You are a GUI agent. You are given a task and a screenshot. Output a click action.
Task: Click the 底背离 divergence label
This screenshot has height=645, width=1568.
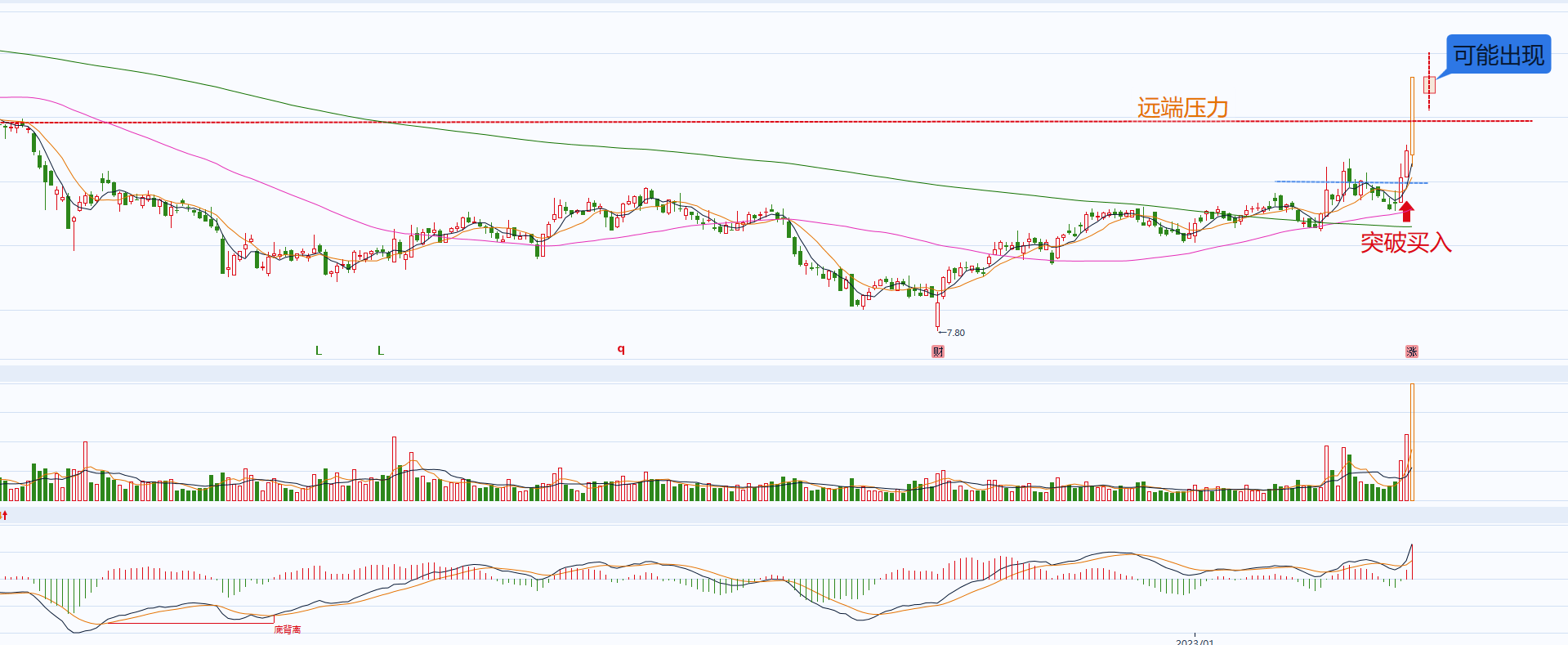[288, 629]
